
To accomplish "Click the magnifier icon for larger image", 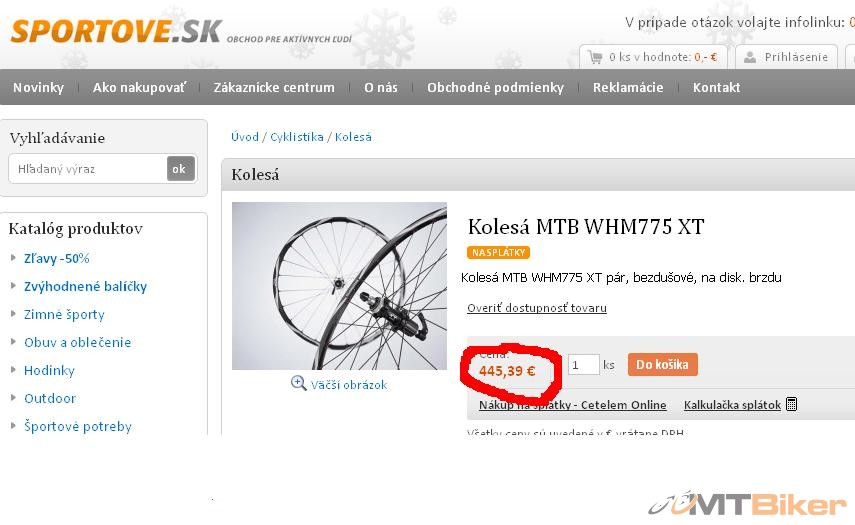I will [x=298, y=383].
